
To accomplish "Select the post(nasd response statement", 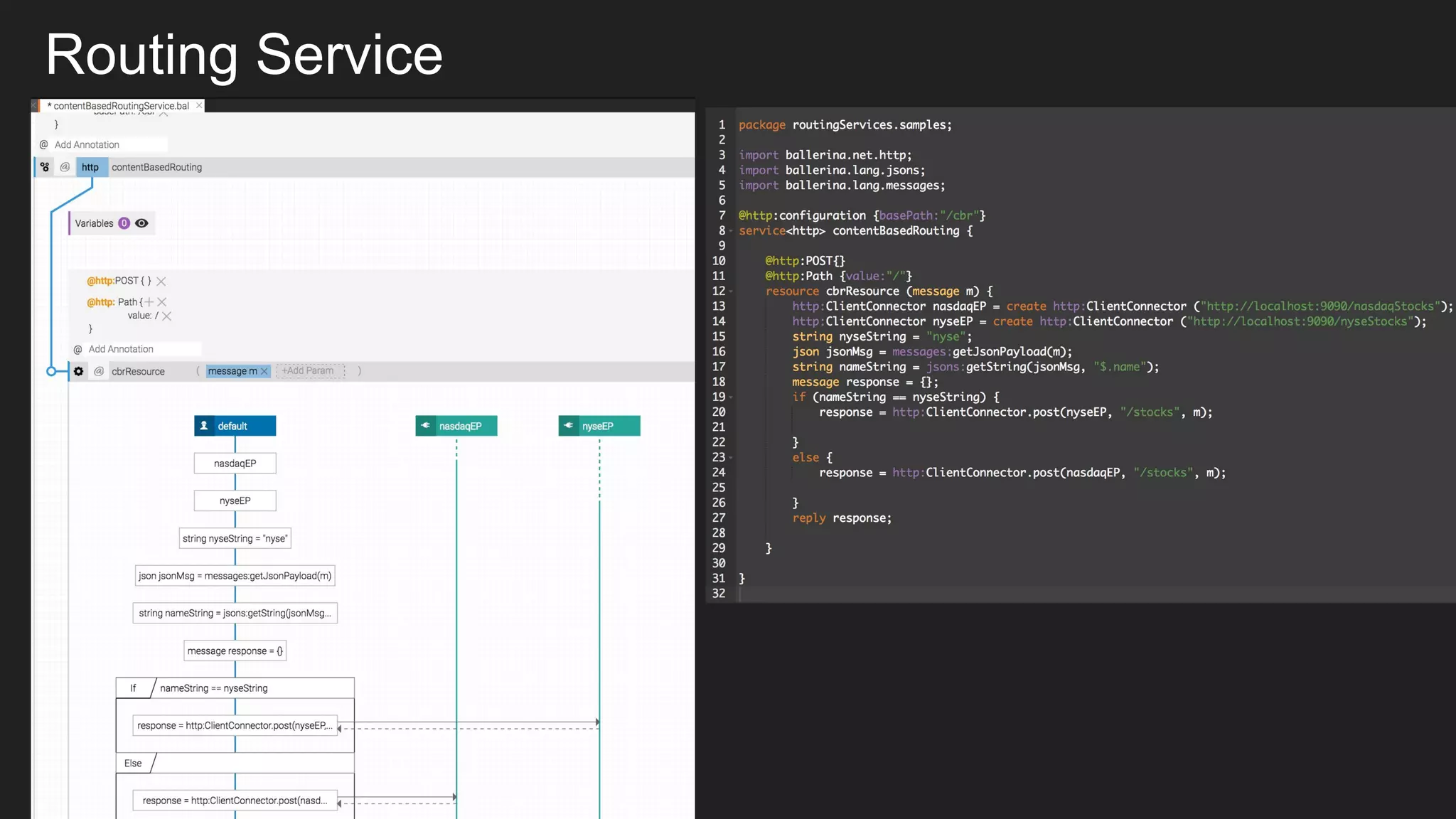I will pos(235,801).
